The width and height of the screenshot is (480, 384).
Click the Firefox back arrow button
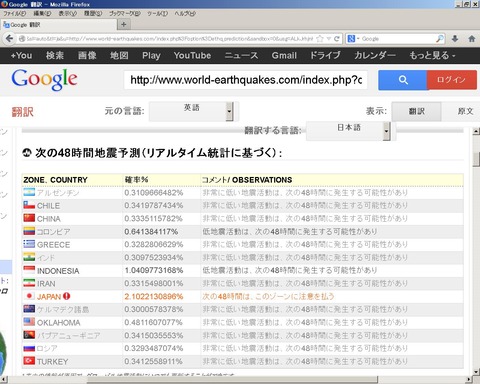[x=9, y=39]
